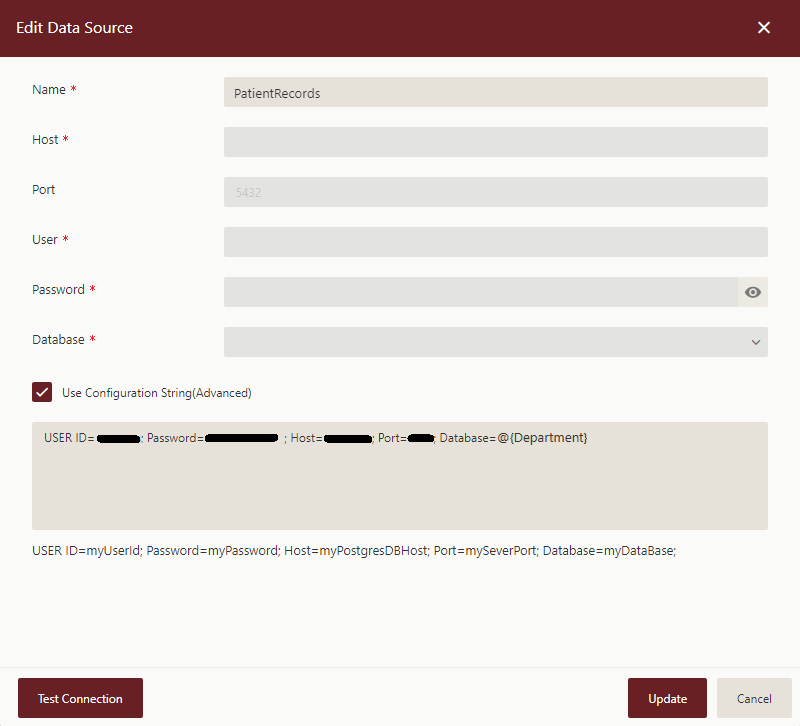Viewport: 800px width, 726px height.
Task: Click the Database field label
Action: (x=58, y=340)
